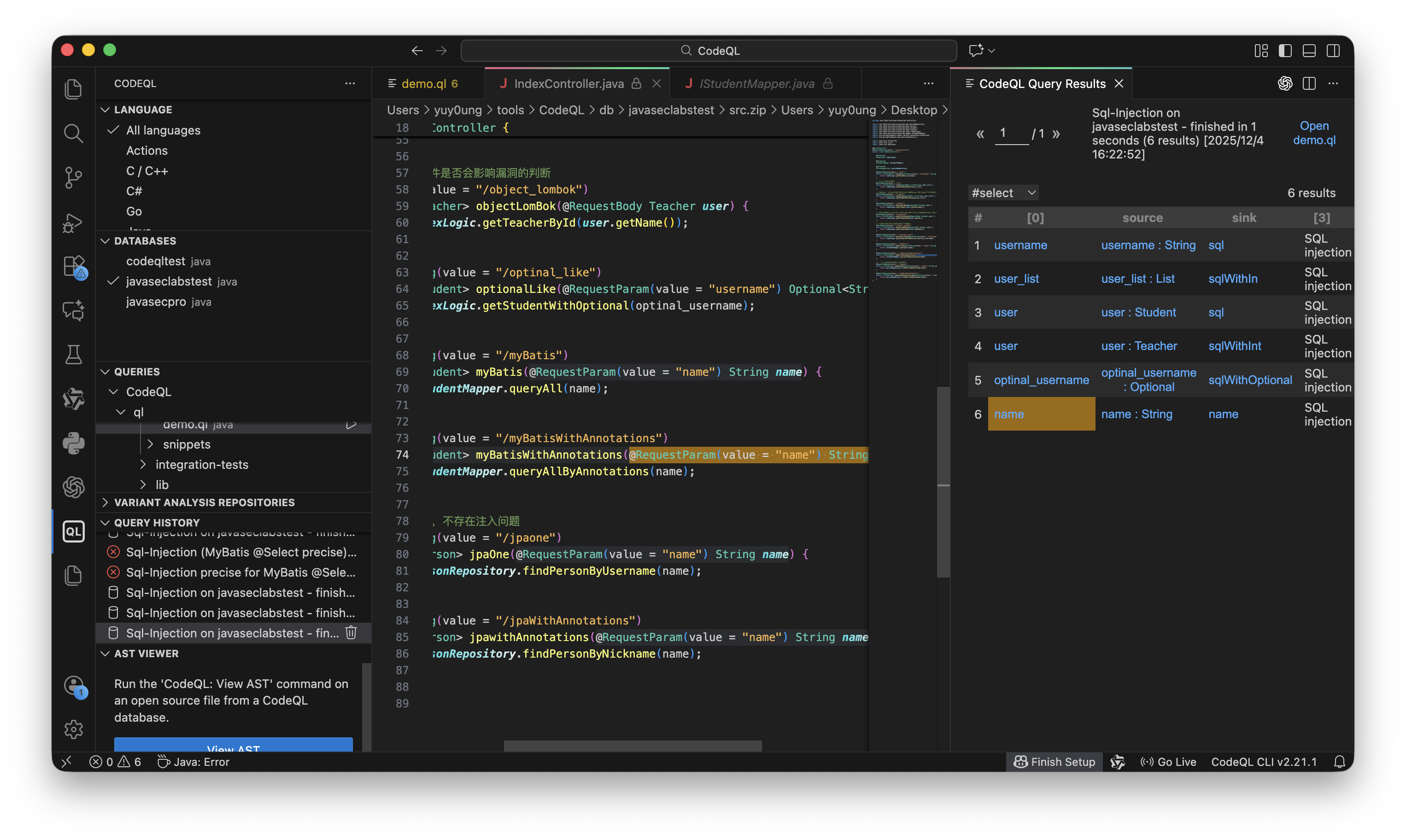Open the #select result set dropdown
Image resolution: width=1406 pixels, height=840 pixels.
click(1003, 193)
